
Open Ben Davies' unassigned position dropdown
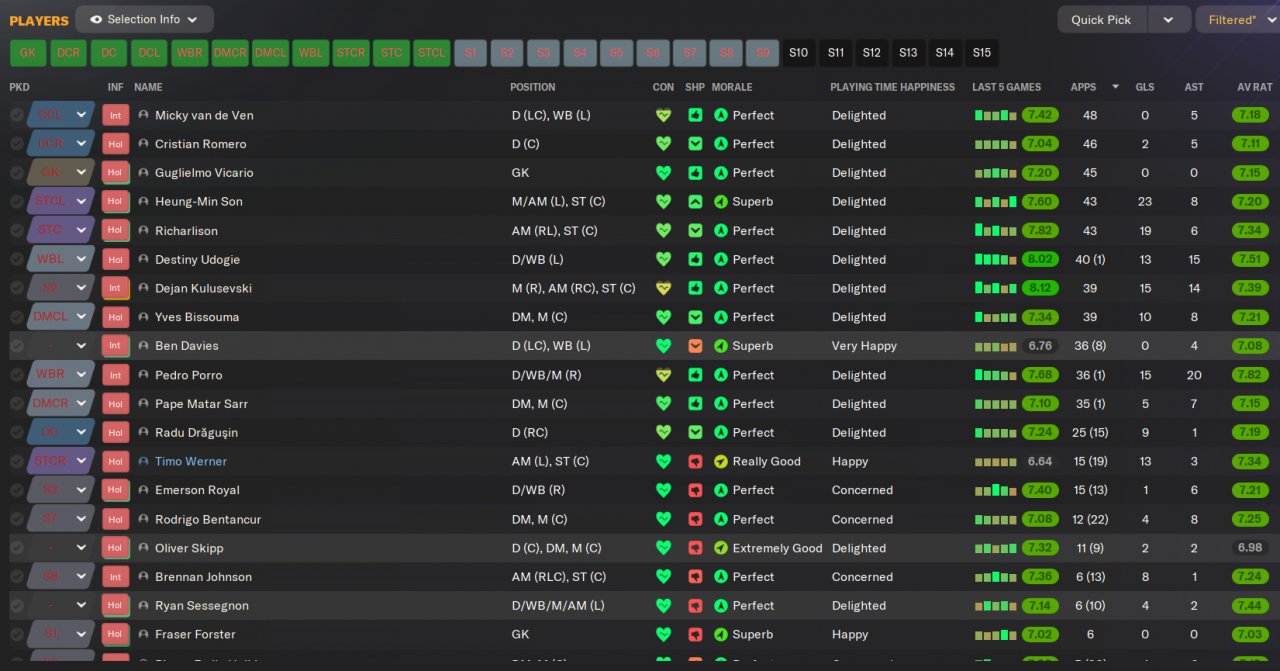pos(61,346)
